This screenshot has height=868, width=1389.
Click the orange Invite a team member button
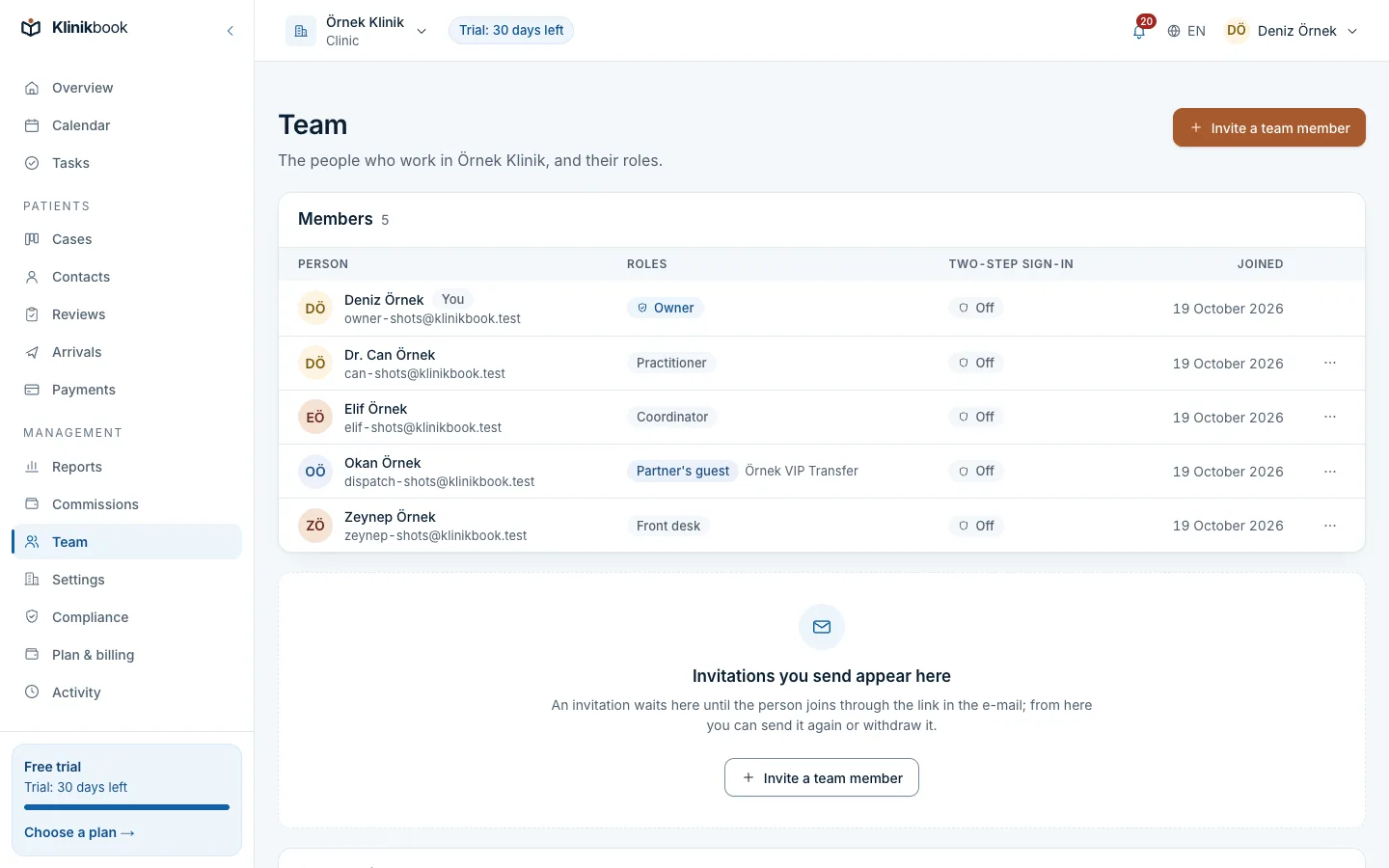[1269, 127]
